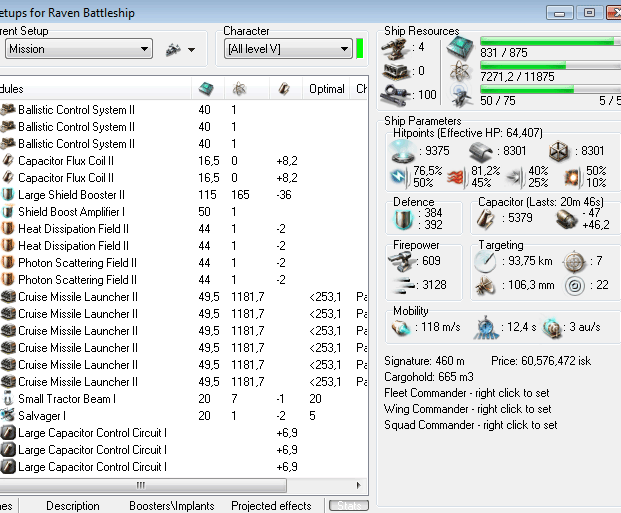Select the first Large Capacitor Control Circuit I
Viewport: 621px width, 513px height.
point(184,433)
